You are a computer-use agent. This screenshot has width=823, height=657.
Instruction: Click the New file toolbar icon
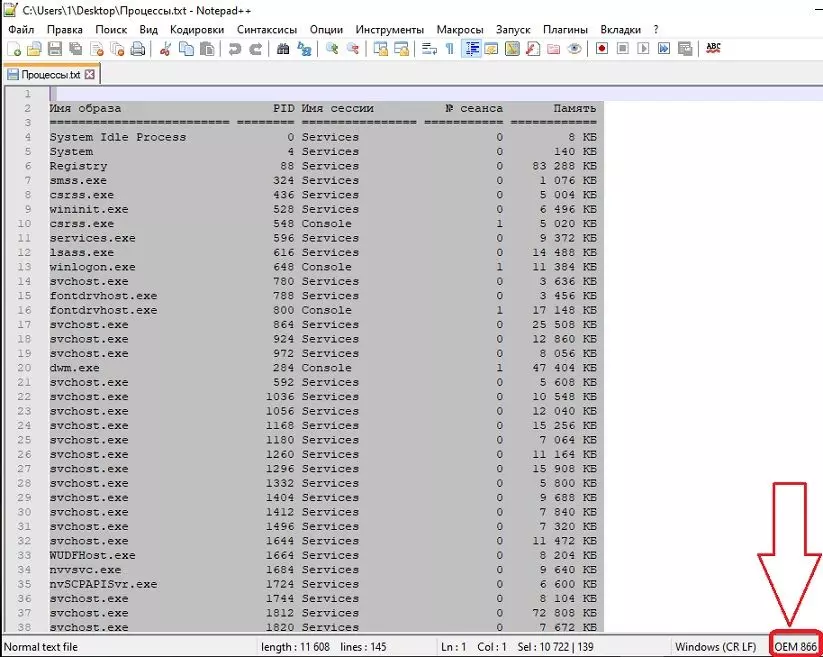(14, 48)
